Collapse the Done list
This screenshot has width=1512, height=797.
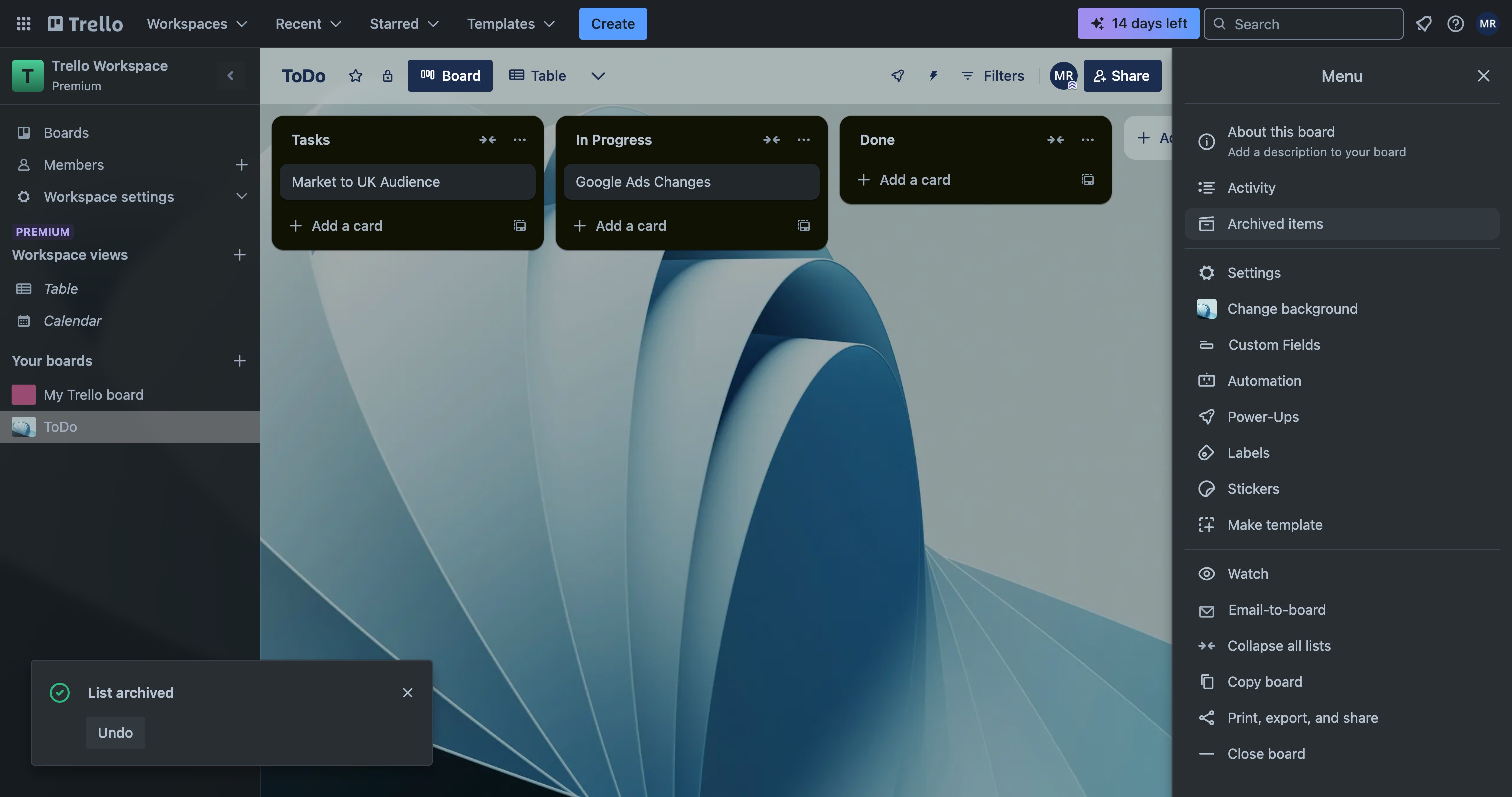[1056, 140]
